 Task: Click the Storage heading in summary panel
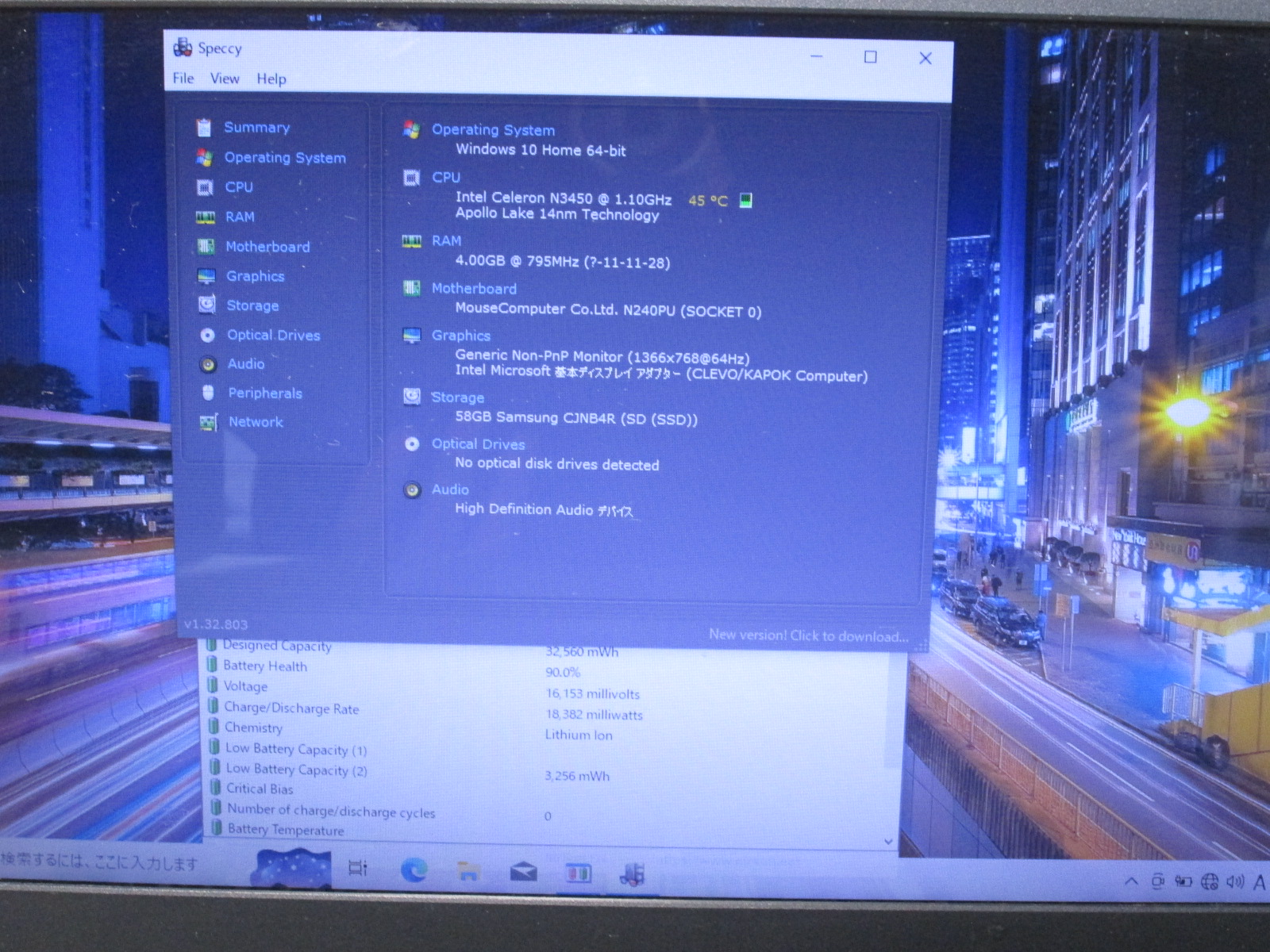point(457,397)
